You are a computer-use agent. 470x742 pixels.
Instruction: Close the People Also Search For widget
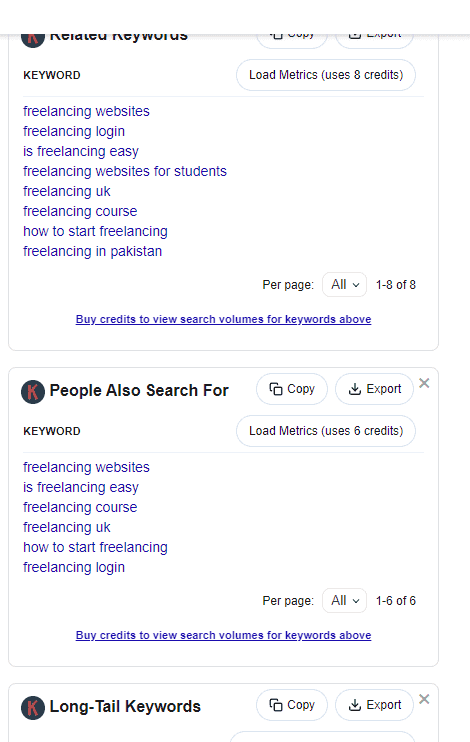pyautogui.click(x=424, y=383)
